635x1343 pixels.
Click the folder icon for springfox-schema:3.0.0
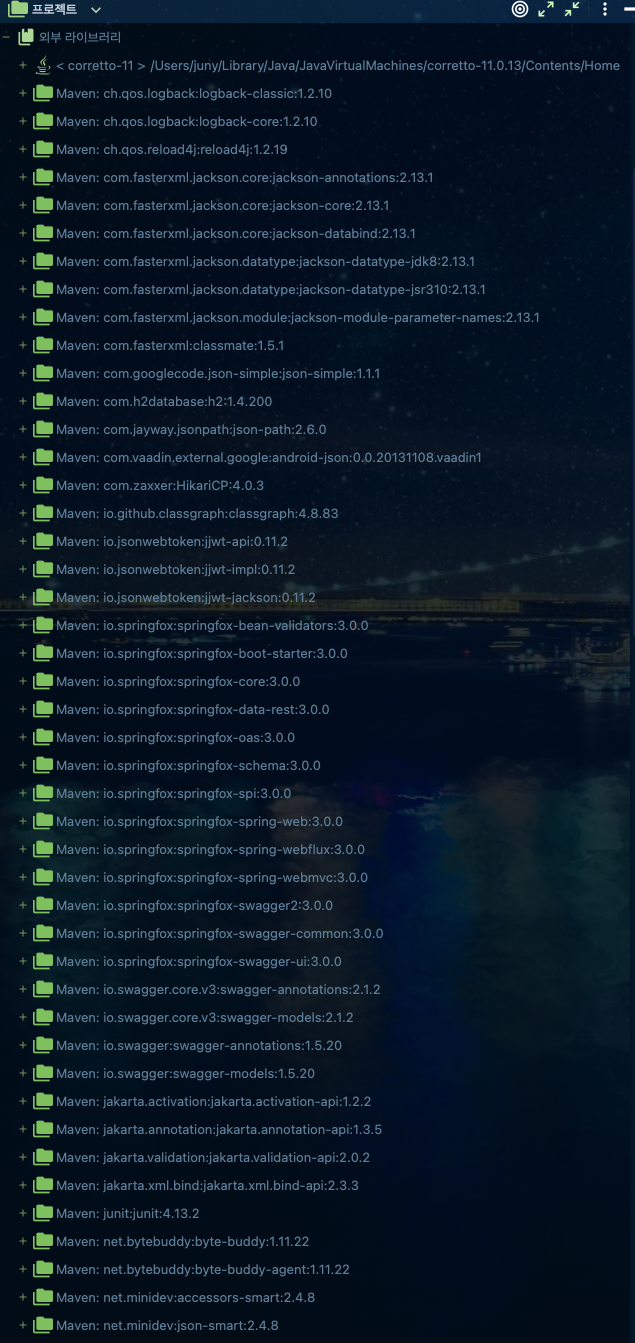point(43,765)
